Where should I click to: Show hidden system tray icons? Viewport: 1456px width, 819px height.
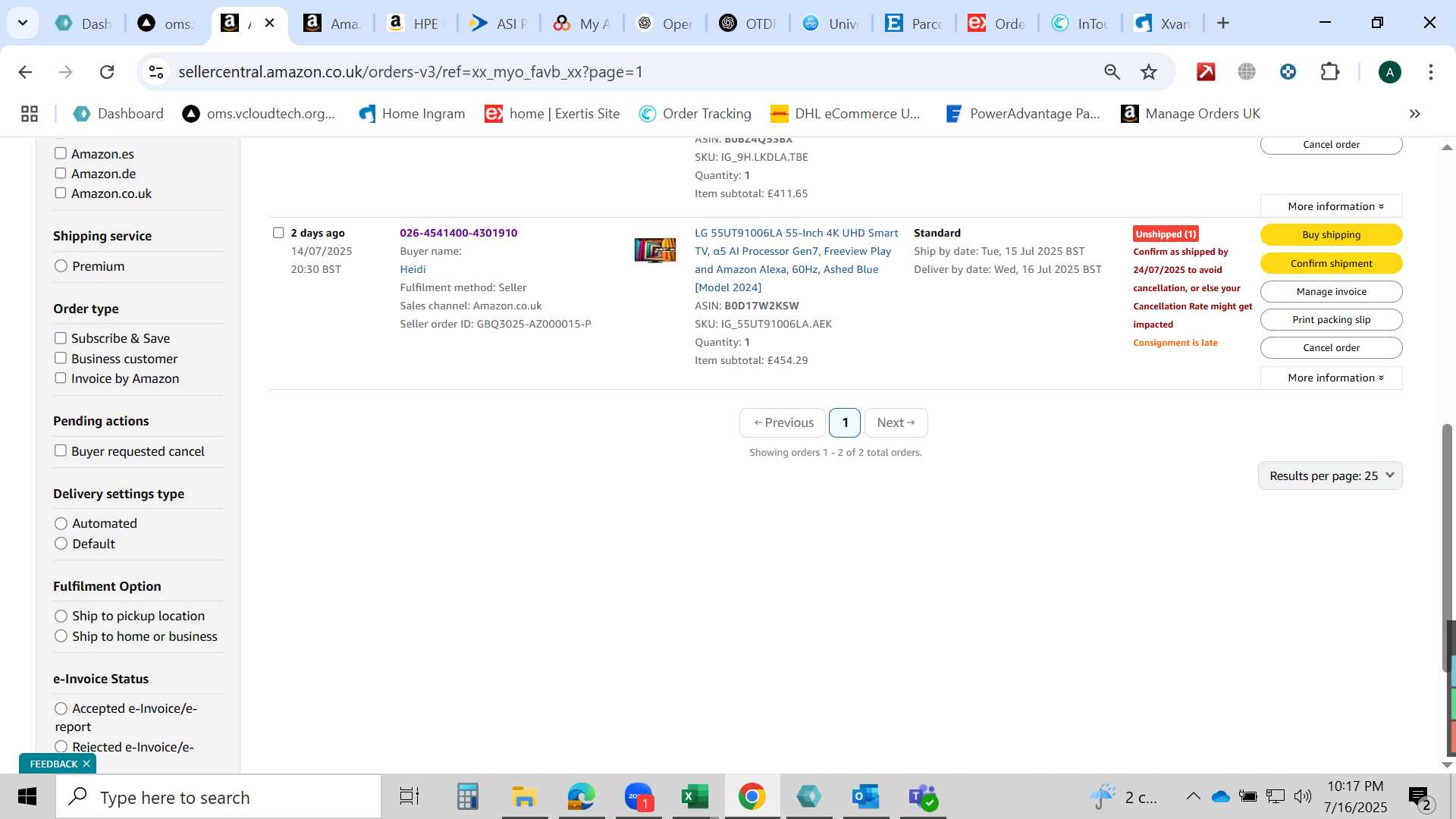pyautogui.click(x=1193, y=796)
